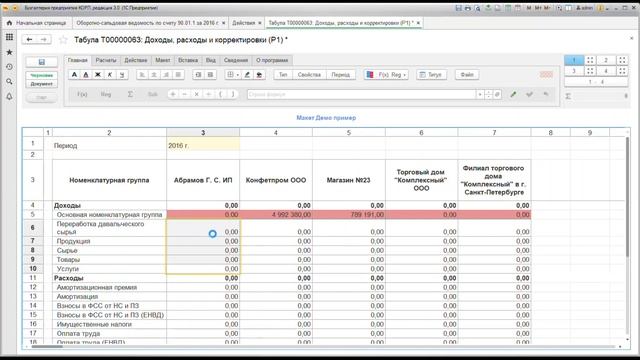Select sheet 2 in the sheet switcher
The image size is (640, 360).
[606, 60]
